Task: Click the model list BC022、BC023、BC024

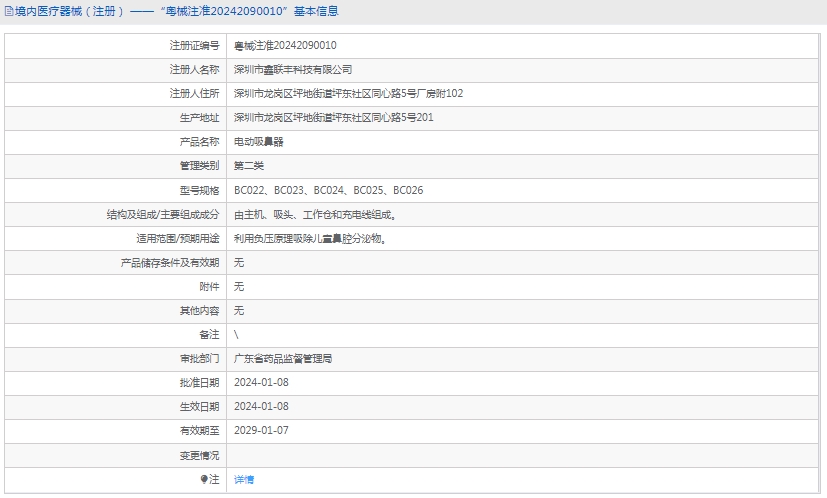Action: 328,190
